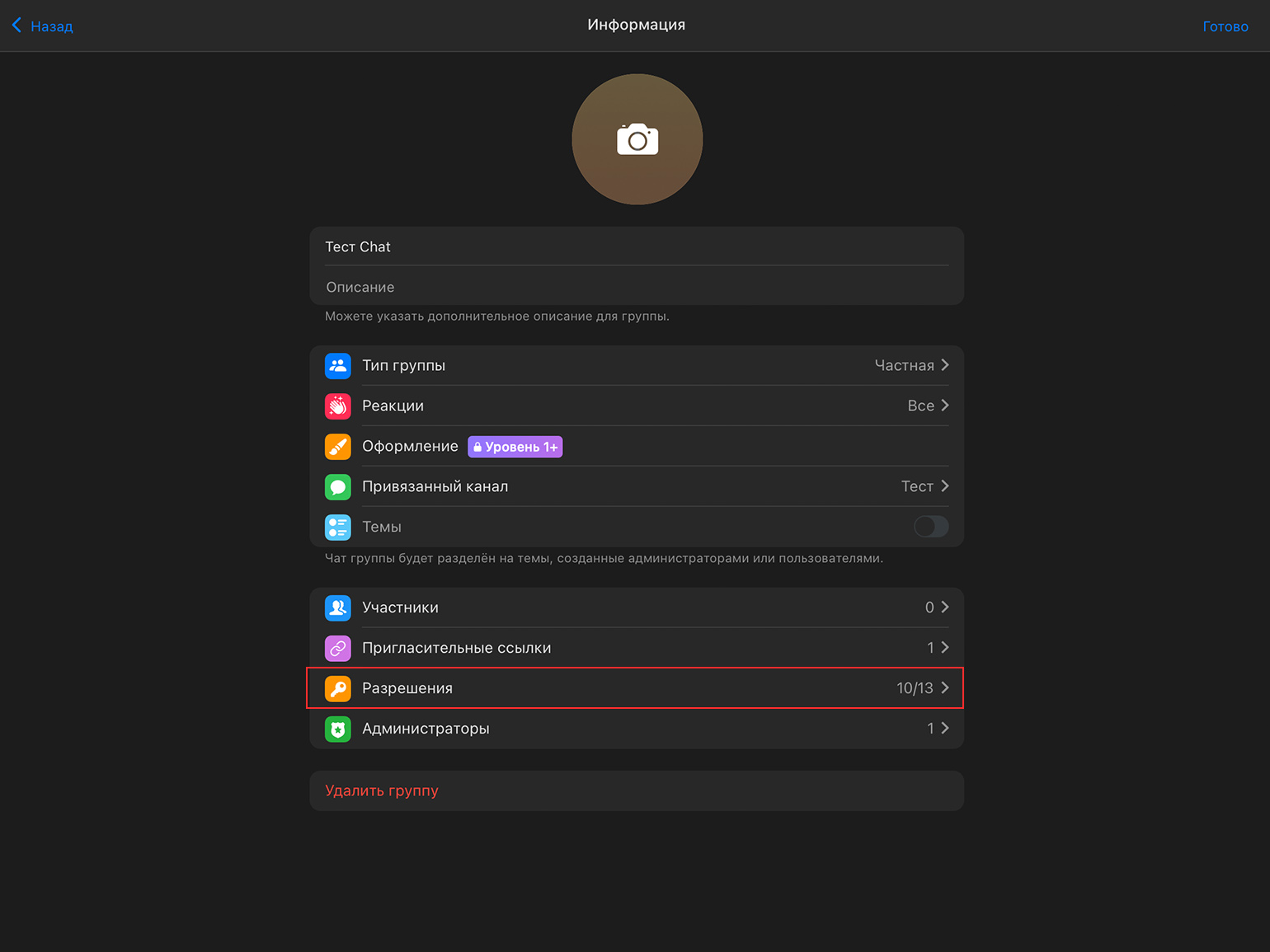Click the green shield icon for Администраторы
Image resolution: width=1270 pixels, height=952 pixels.
tap(338, 729)
